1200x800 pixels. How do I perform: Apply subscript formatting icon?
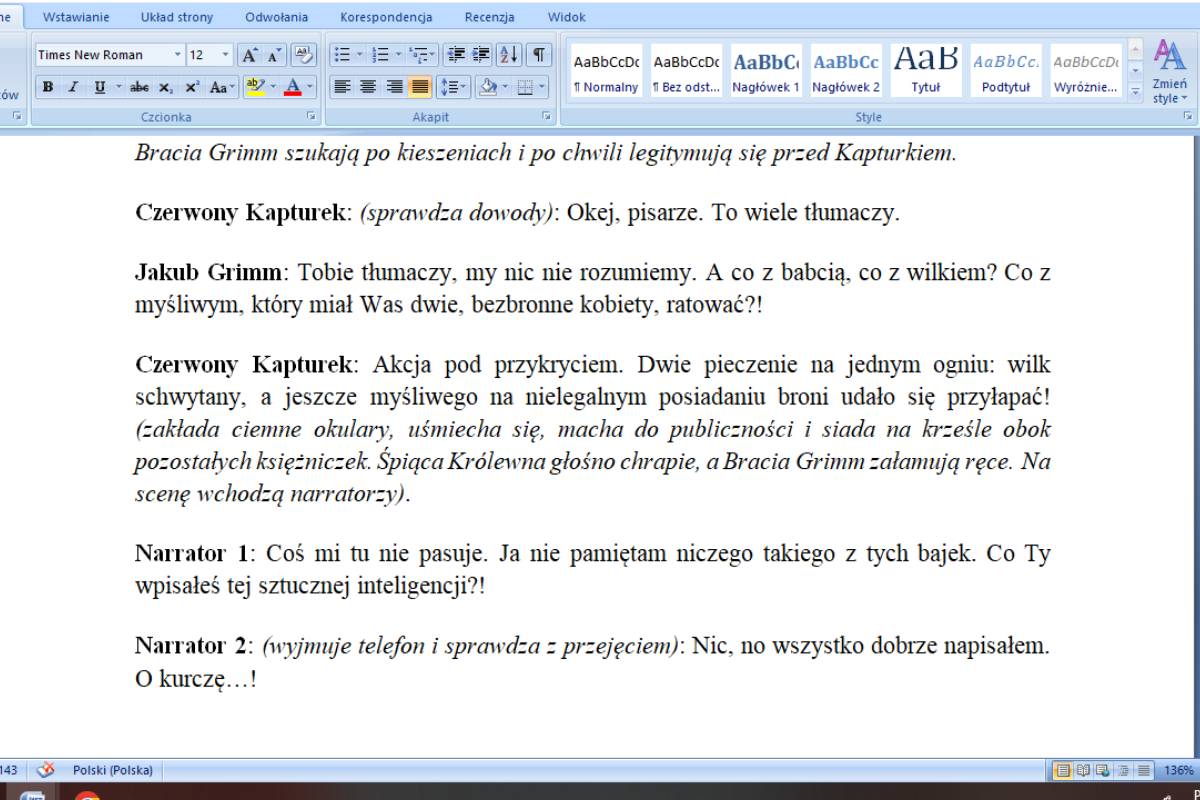point(166,87)
